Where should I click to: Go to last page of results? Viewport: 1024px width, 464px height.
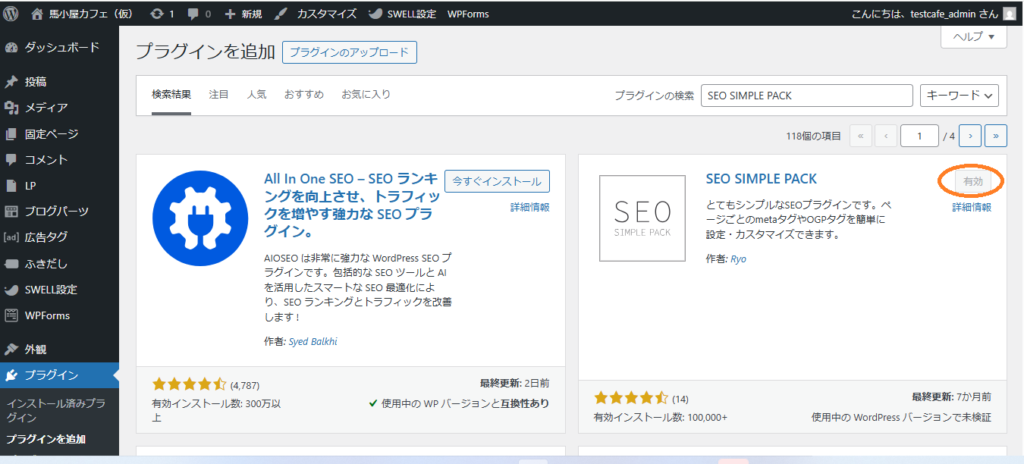(x=996, y=136)
